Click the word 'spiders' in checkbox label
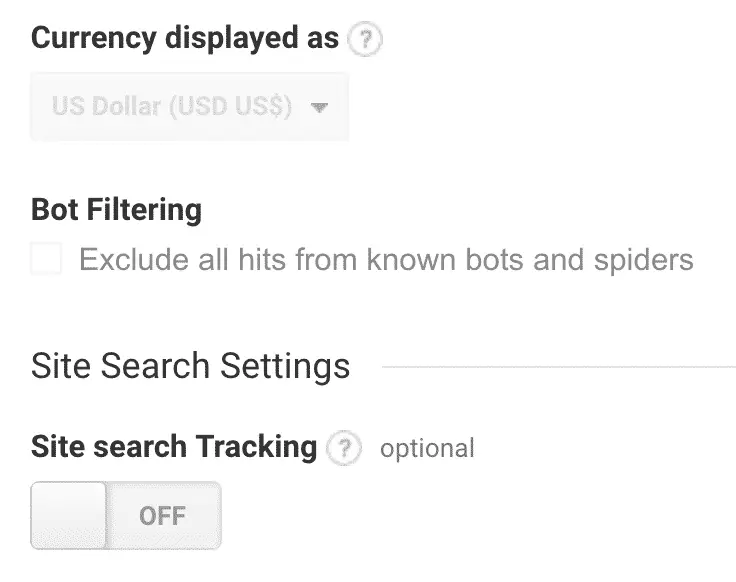736x582 pixels. [x=644, y=260]
